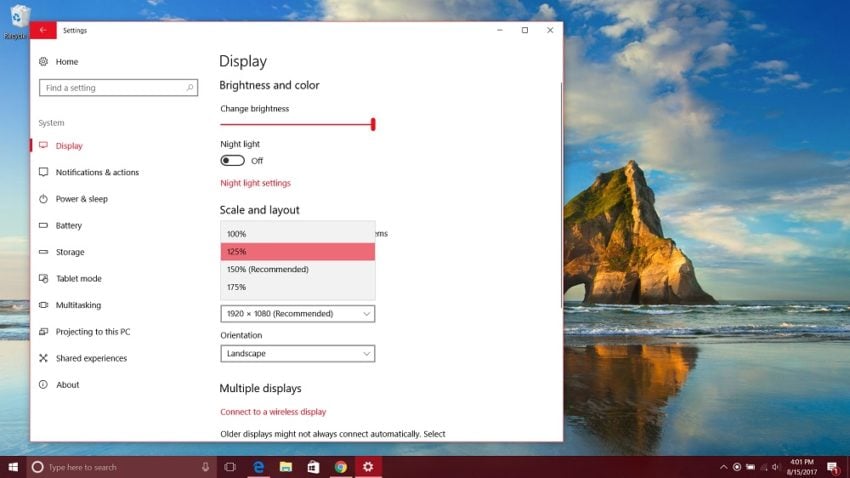
Task: Click the microphone icon in search box
Action: (205, 467)
